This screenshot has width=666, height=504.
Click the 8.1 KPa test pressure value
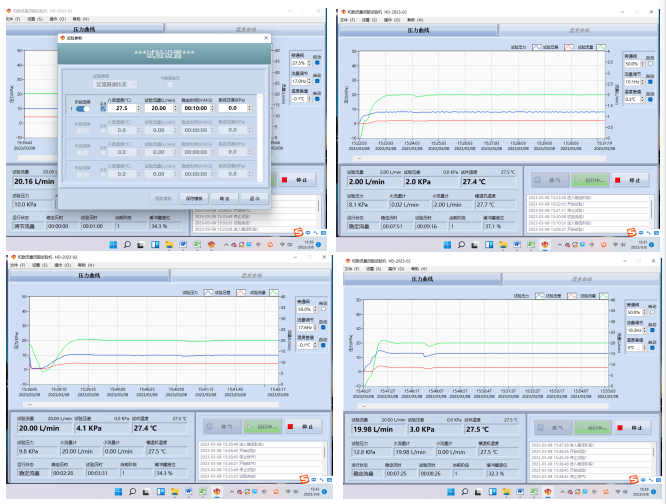point(366,205)
